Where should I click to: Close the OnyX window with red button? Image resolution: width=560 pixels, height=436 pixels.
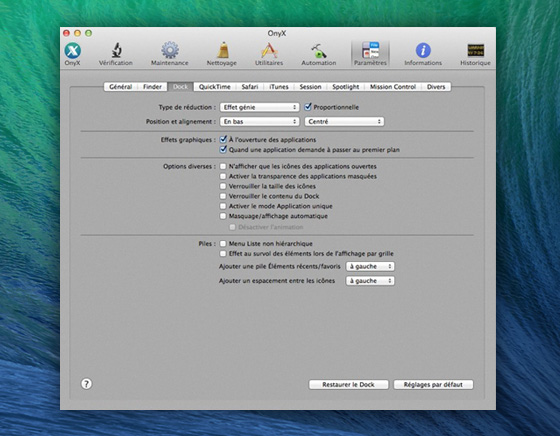point(66,33)
